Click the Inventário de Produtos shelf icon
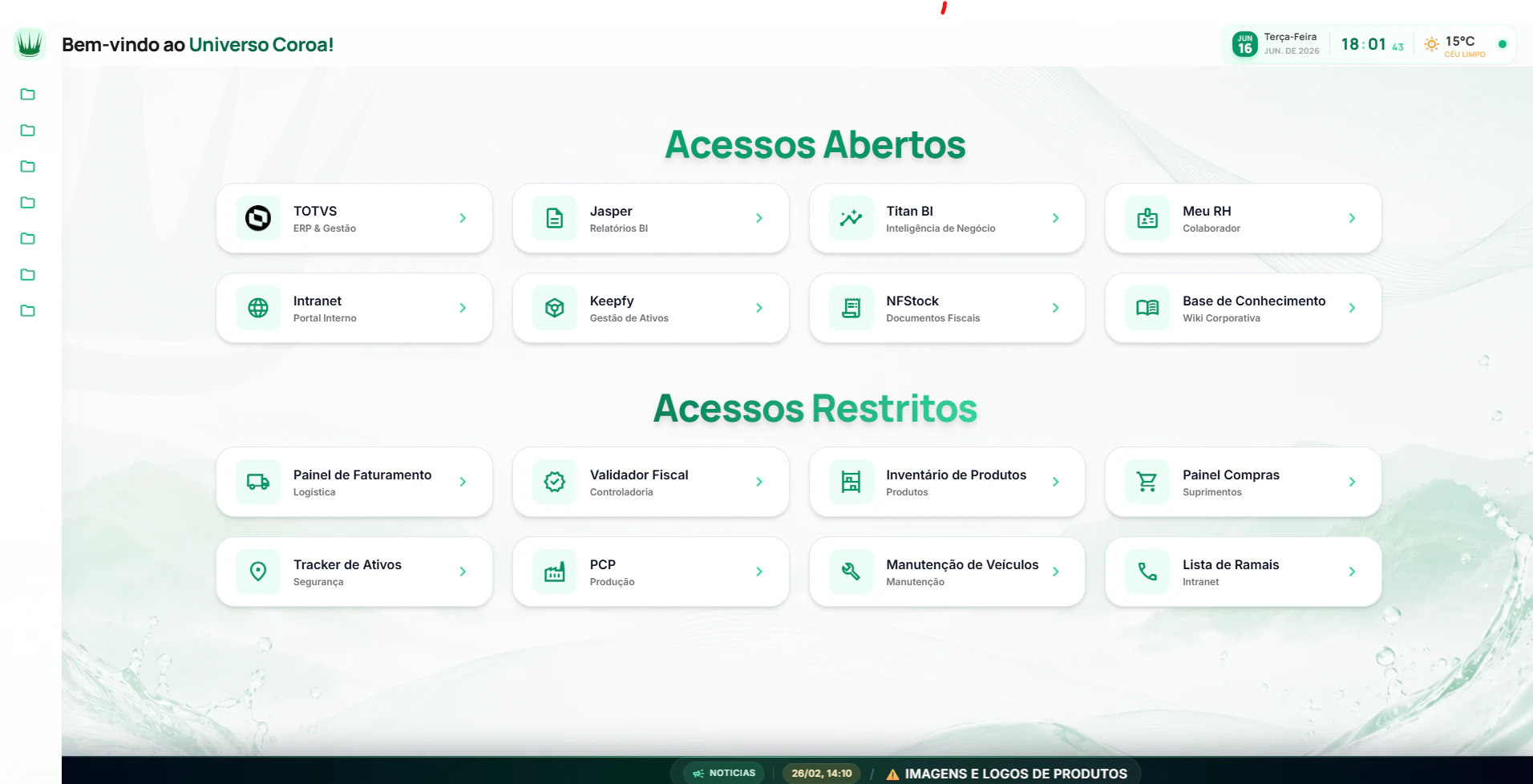Viewport: 1533px width, 784px height. 851,482
